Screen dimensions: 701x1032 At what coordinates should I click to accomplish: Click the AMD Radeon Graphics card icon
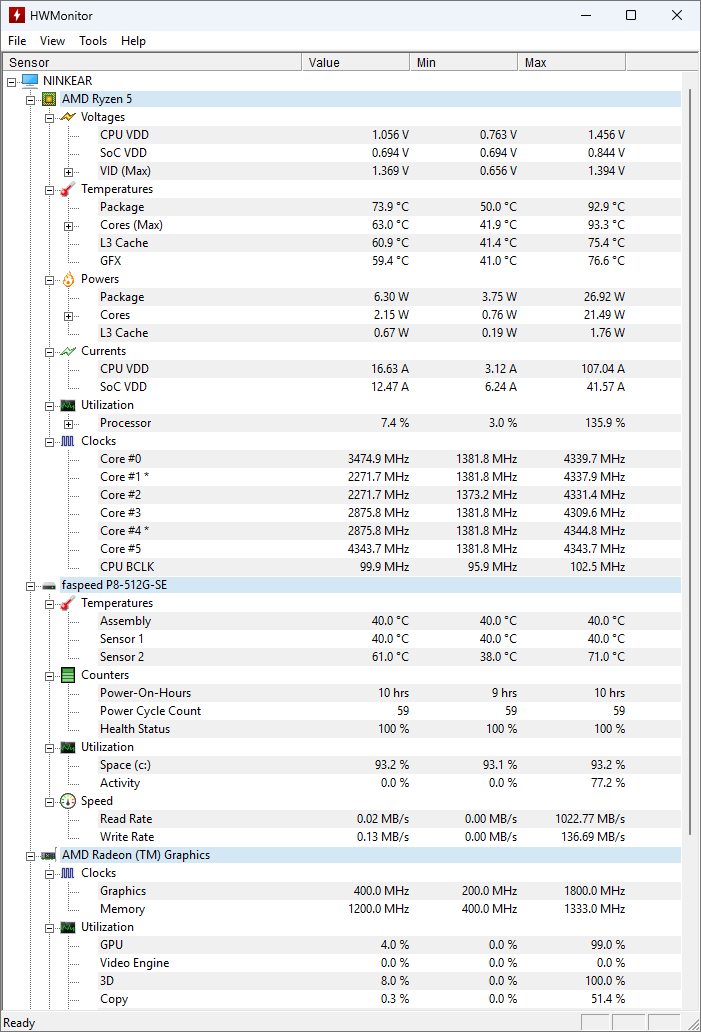click(49, 855)
